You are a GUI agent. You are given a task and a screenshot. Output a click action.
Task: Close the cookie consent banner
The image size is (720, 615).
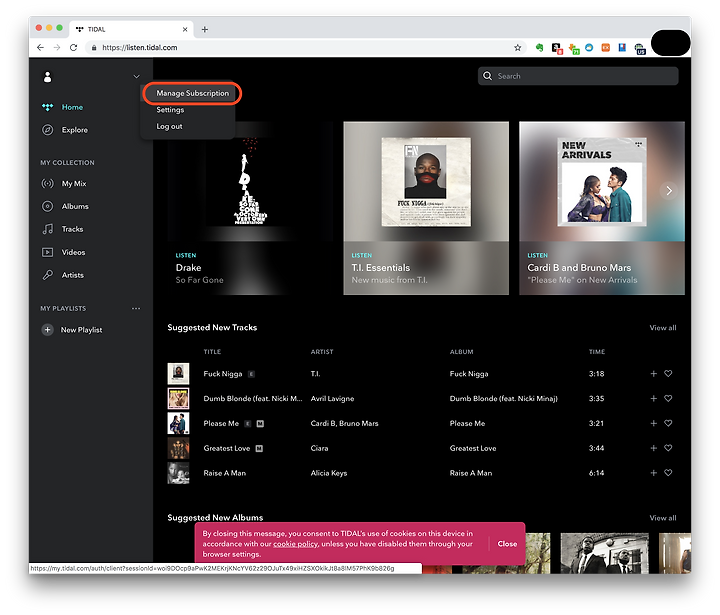pos(507,544)
